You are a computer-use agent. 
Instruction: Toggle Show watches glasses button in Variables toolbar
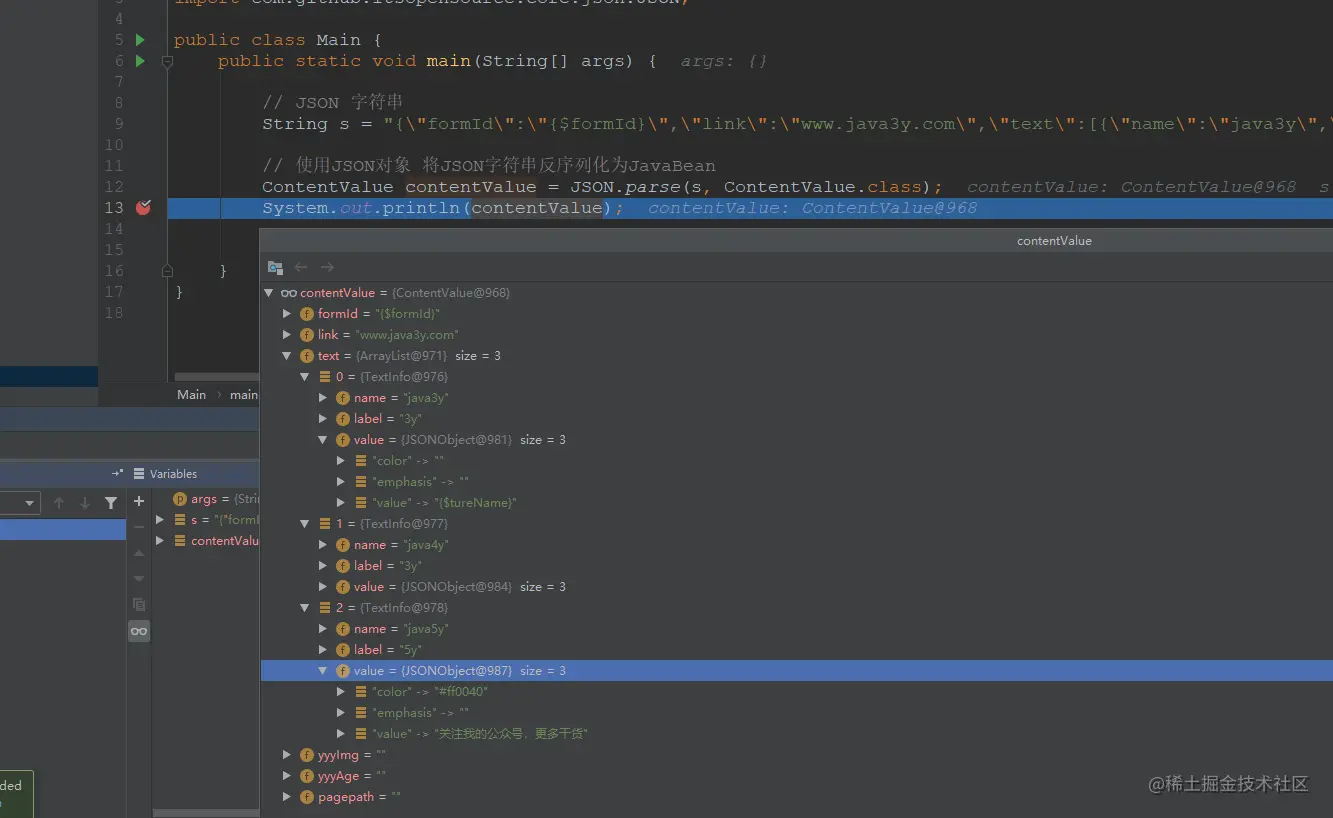tap(139, 631)
